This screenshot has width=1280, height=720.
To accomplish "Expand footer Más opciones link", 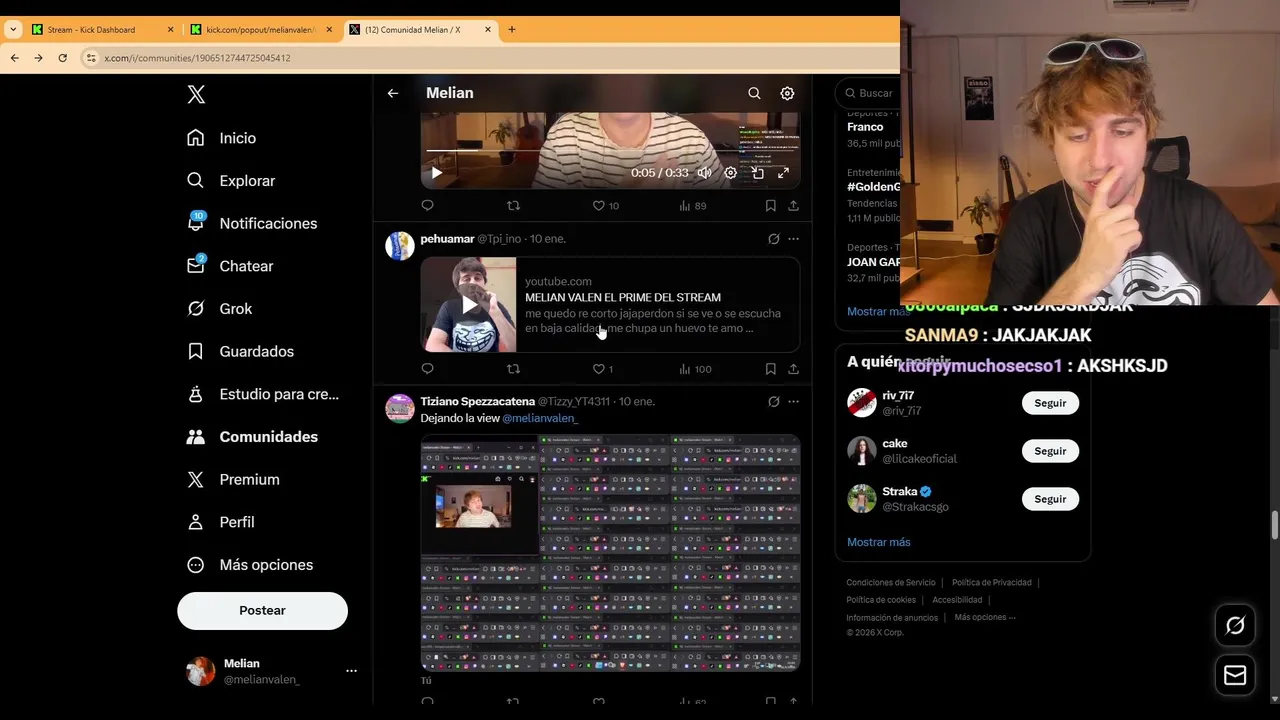I will 985,617.
